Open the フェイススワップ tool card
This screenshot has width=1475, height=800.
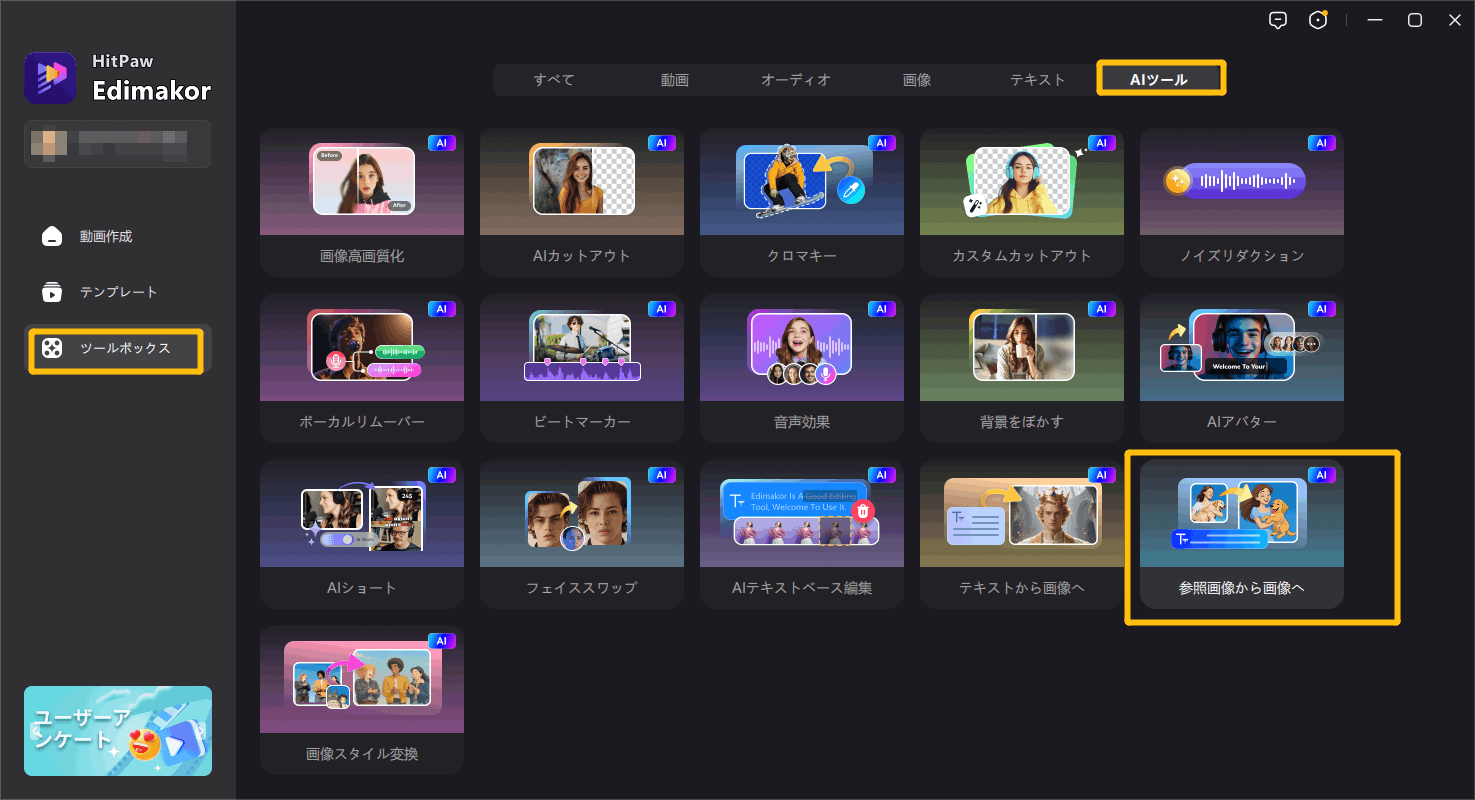(x=581, y=533)
